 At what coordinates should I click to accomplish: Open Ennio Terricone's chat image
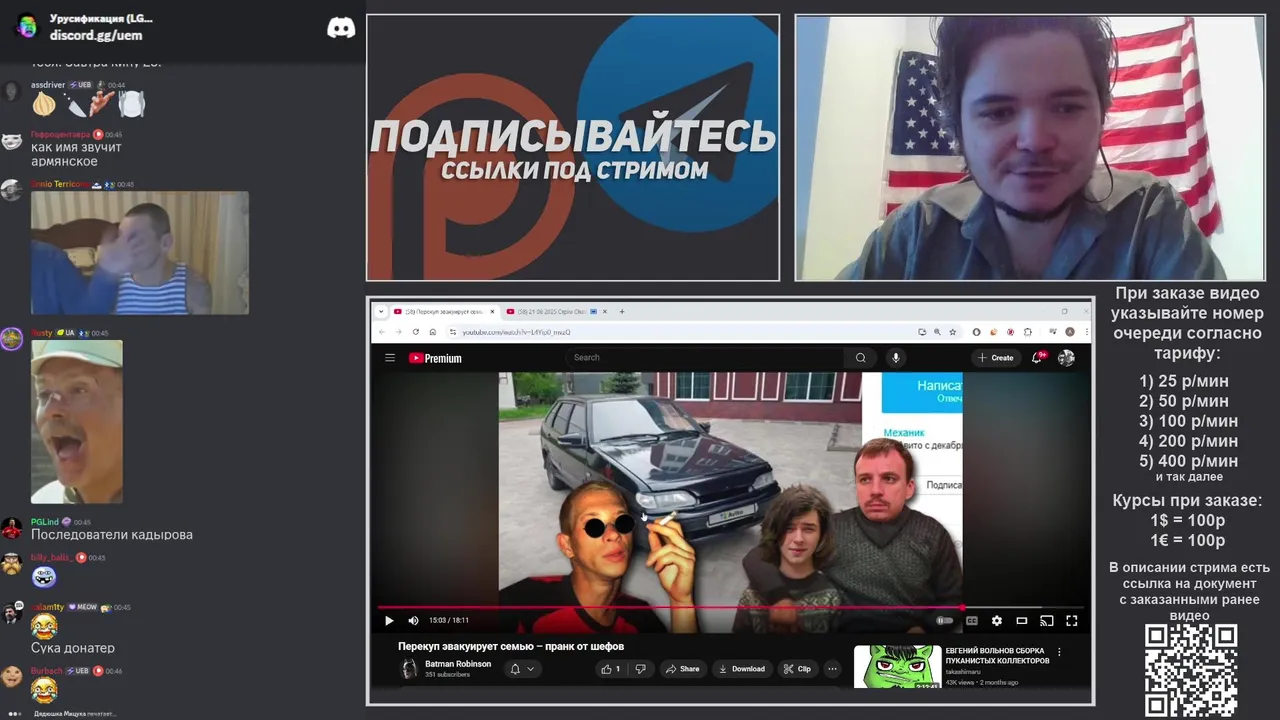140,253
